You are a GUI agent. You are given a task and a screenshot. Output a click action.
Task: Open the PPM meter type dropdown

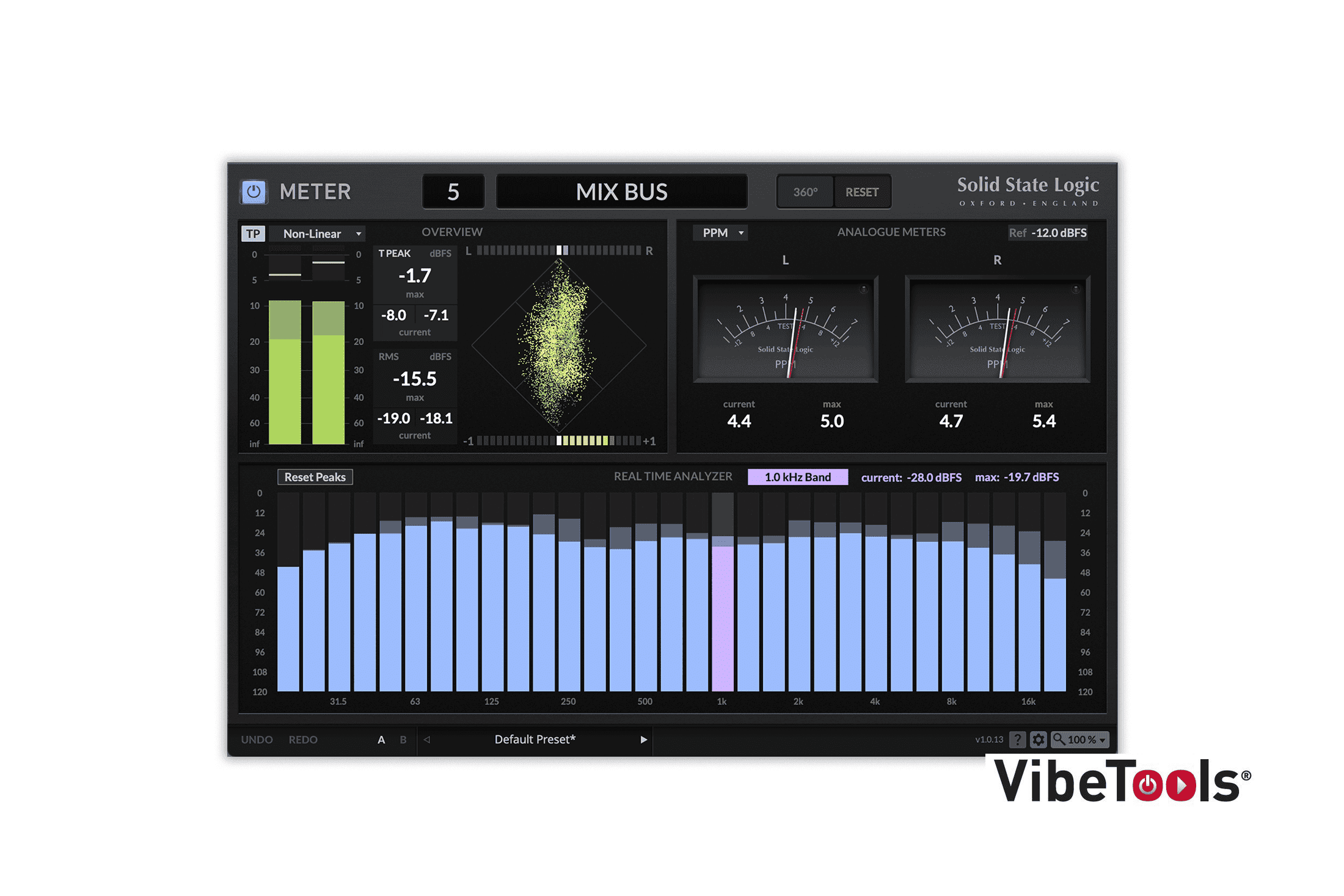click(x=721, y=233)
